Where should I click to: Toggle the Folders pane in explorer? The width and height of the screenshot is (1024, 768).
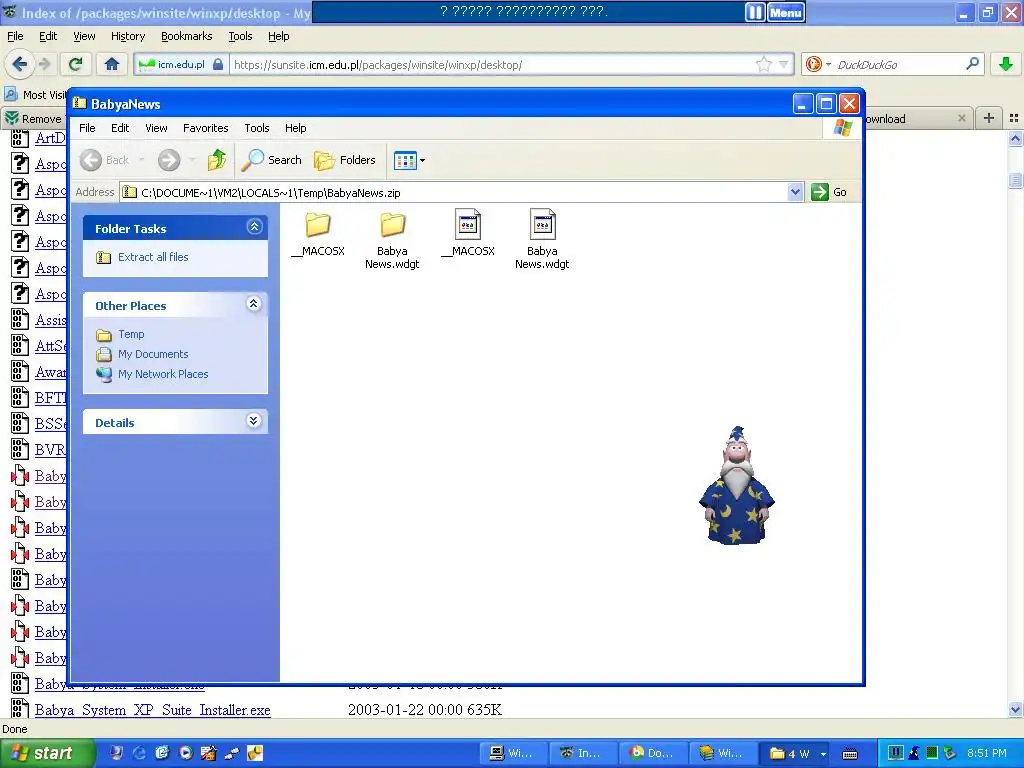point(345,160)
